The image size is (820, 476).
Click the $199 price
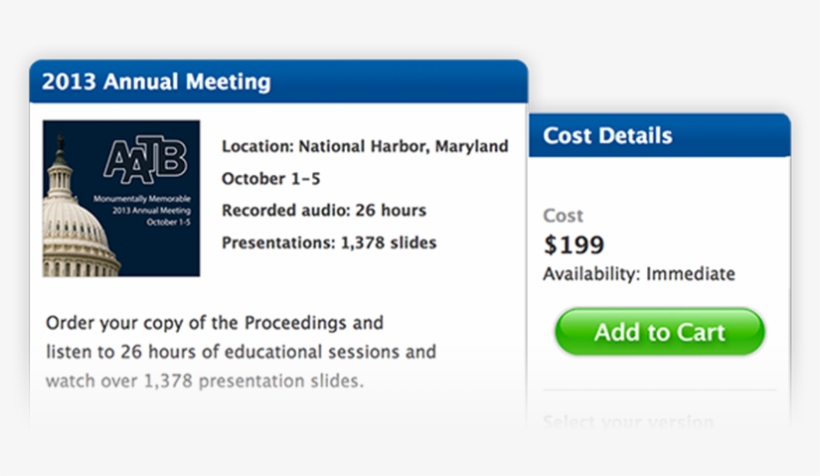[574, 244]
